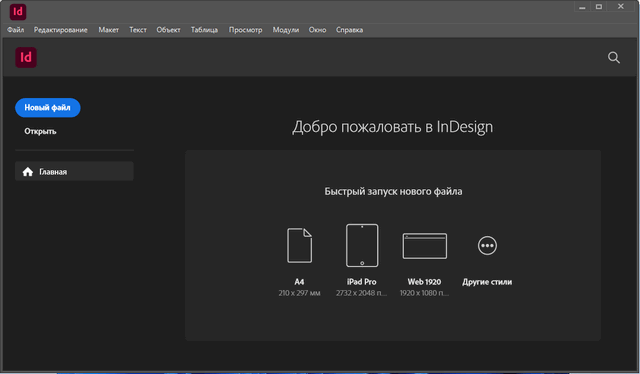Click Добро пожаловать в InDesign heading
This screenshot has width=640, height=374.
click(x=393, y=127)
